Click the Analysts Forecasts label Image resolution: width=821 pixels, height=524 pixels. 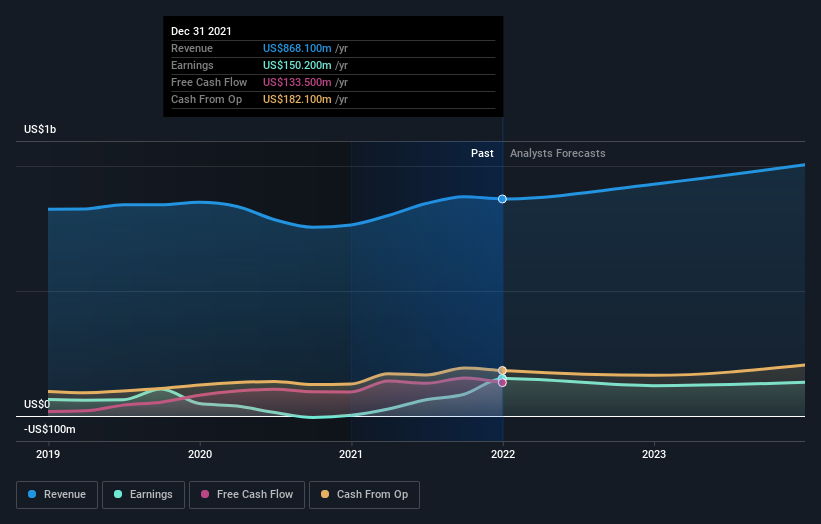click(558, 153)
